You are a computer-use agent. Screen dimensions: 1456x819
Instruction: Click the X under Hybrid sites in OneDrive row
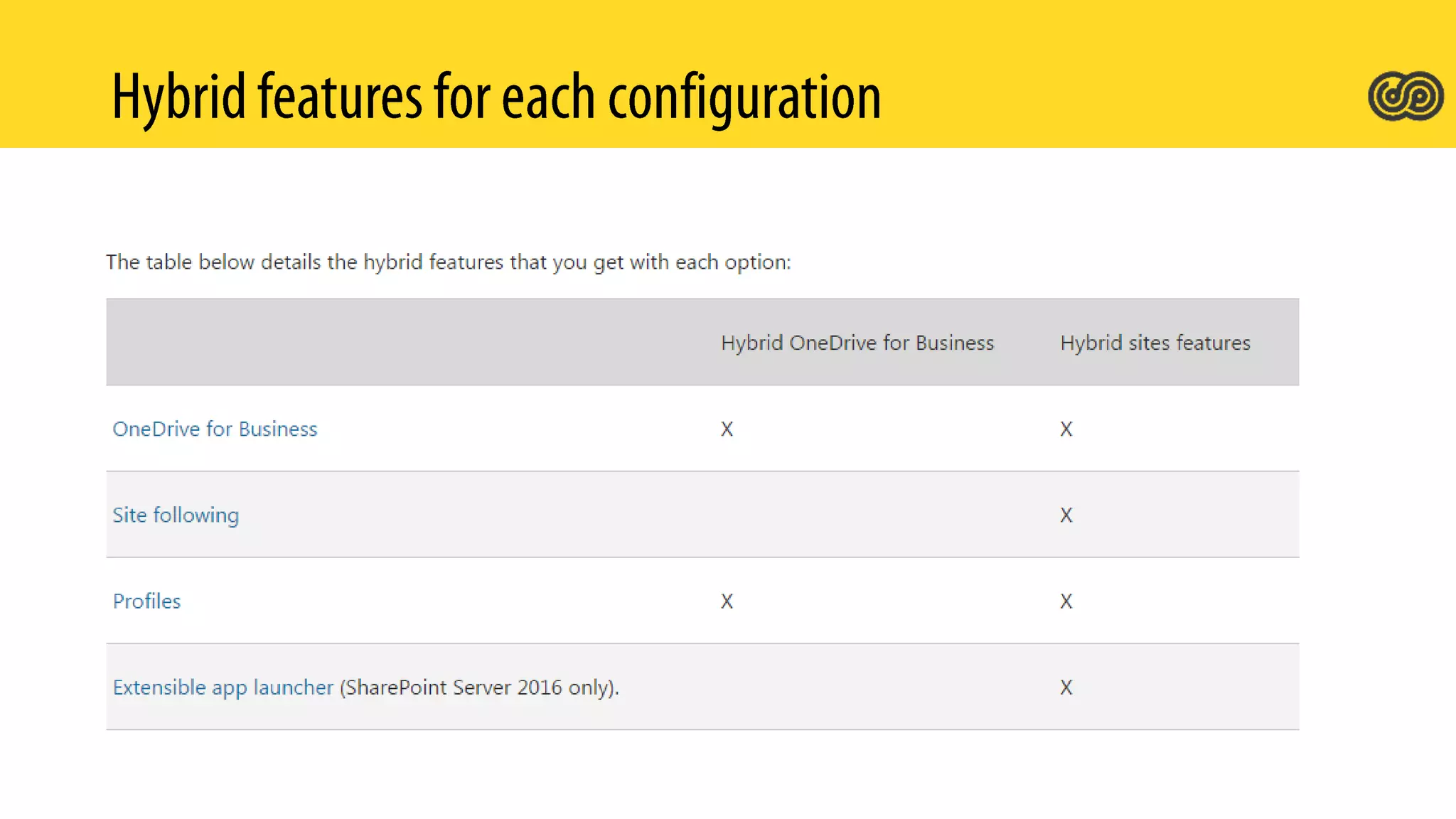click(1066, 429)
